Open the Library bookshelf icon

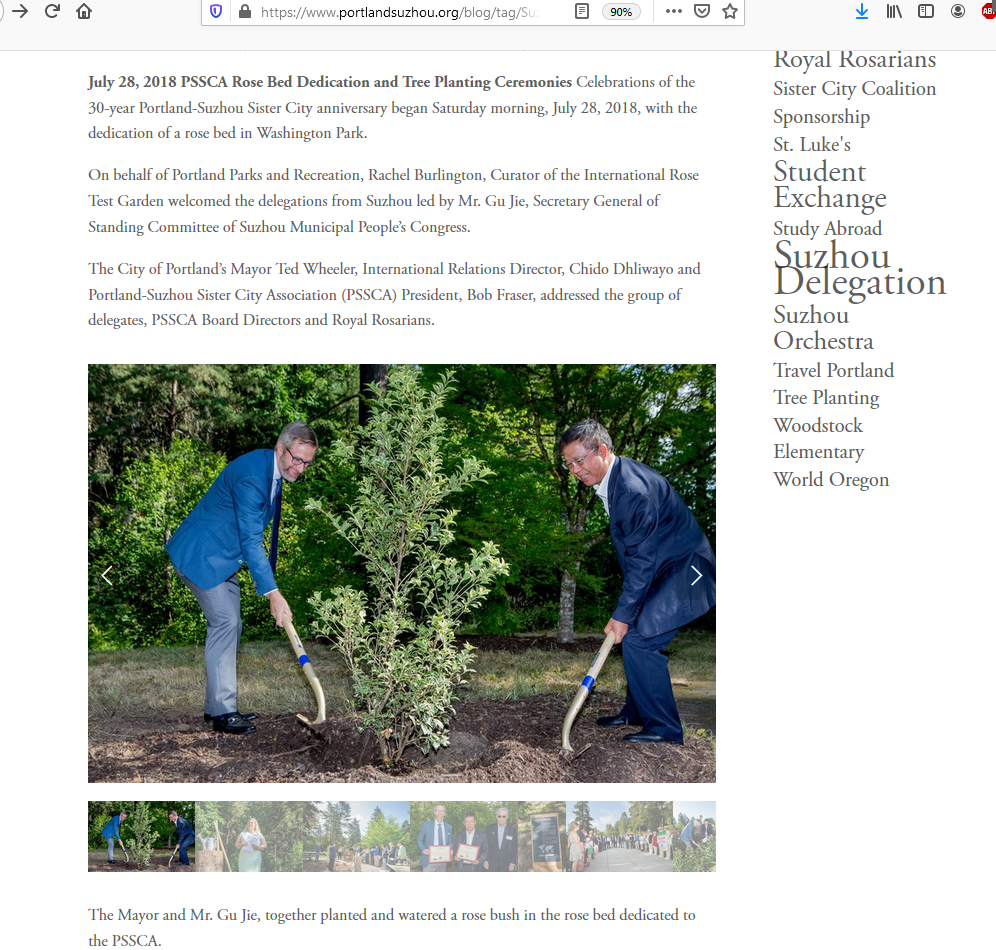pyautogui.click(x=894, y=11)
